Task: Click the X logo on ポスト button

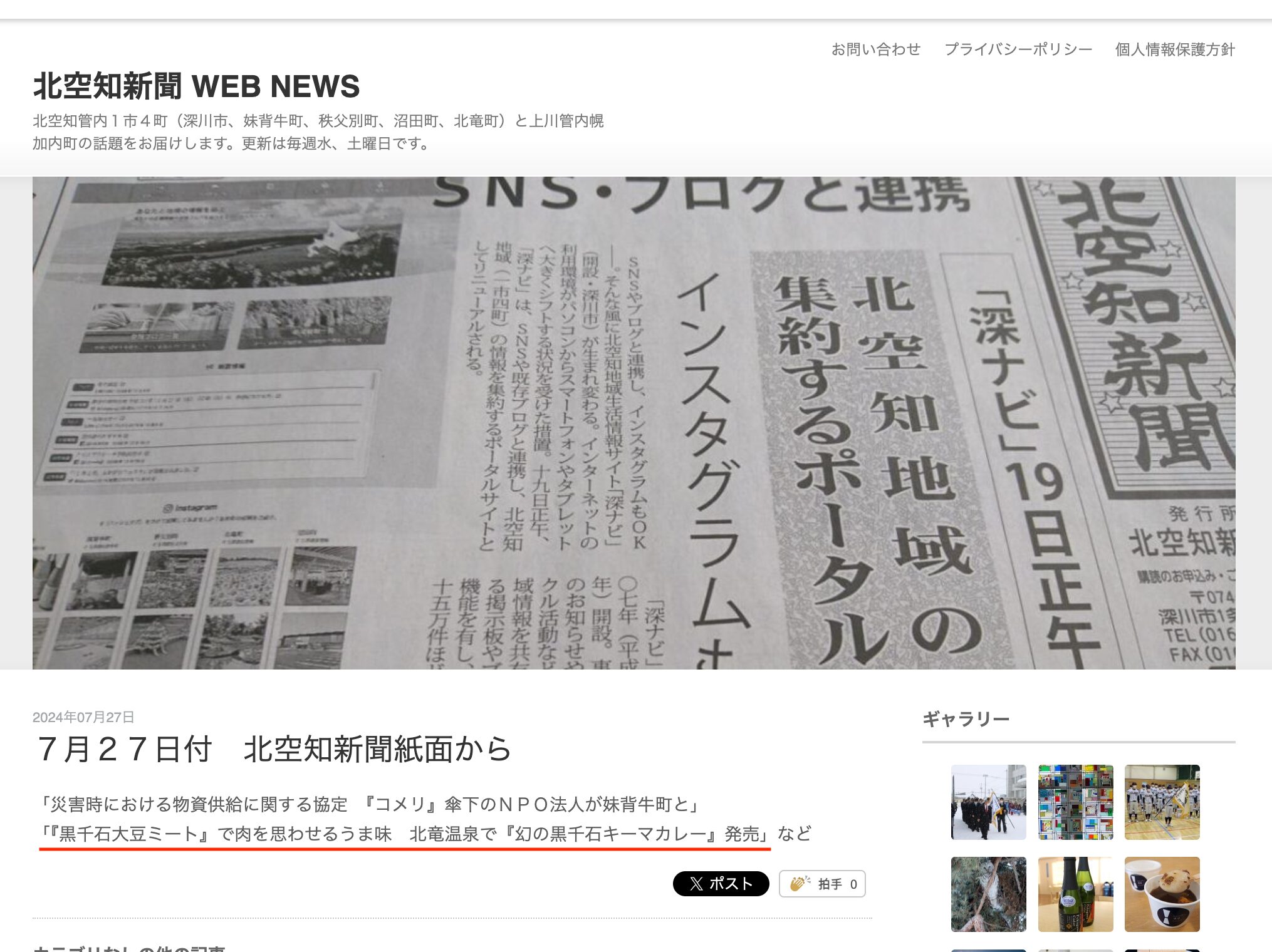Action: [696, 884]
